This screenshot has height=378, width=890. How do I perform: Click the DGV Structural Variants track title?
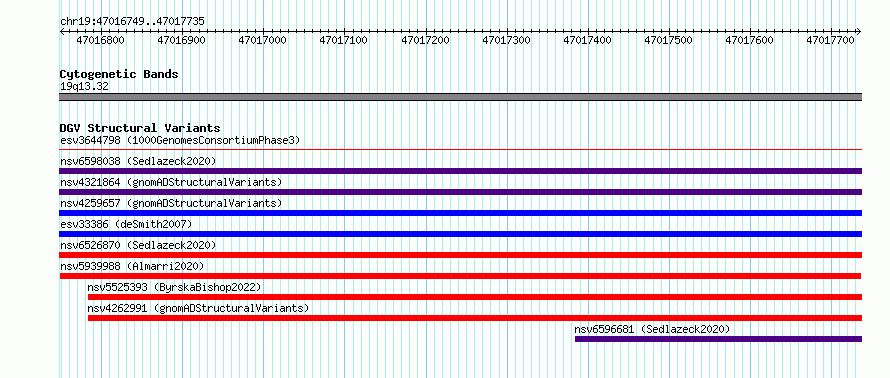click(x=140, y=128)
